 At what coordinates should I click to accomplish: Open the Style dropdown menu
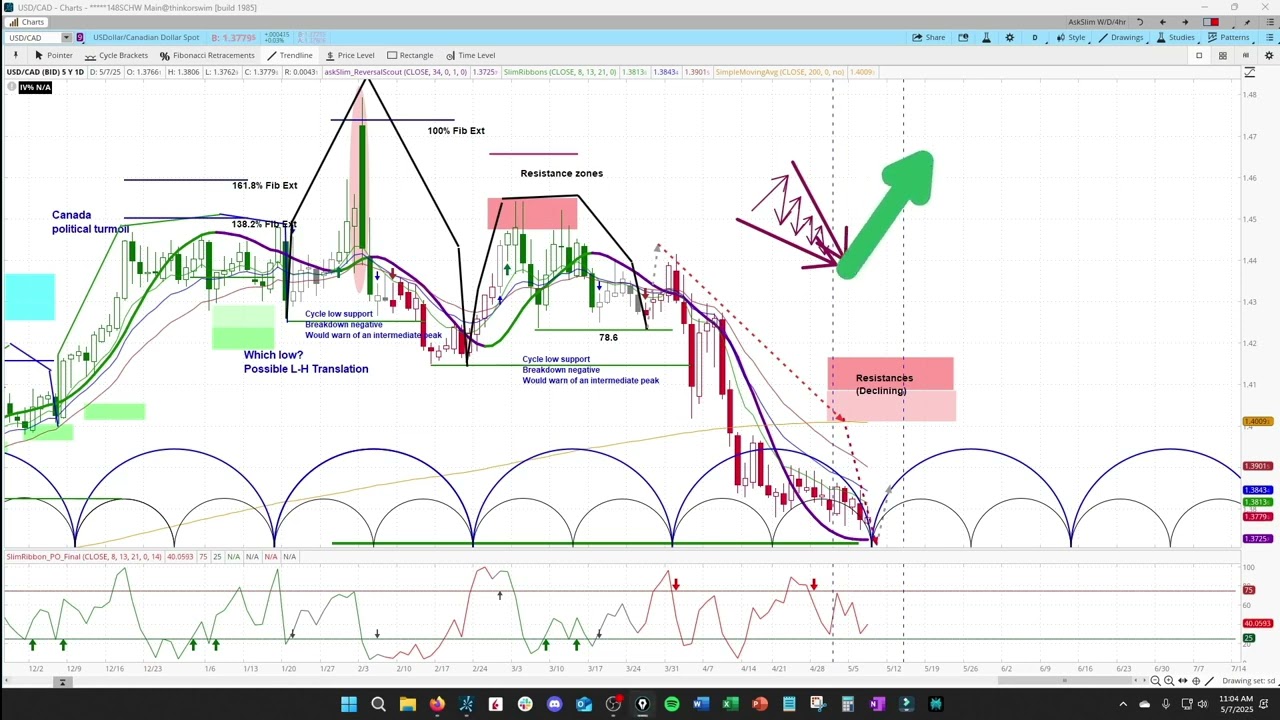[x=1071, y=37]
